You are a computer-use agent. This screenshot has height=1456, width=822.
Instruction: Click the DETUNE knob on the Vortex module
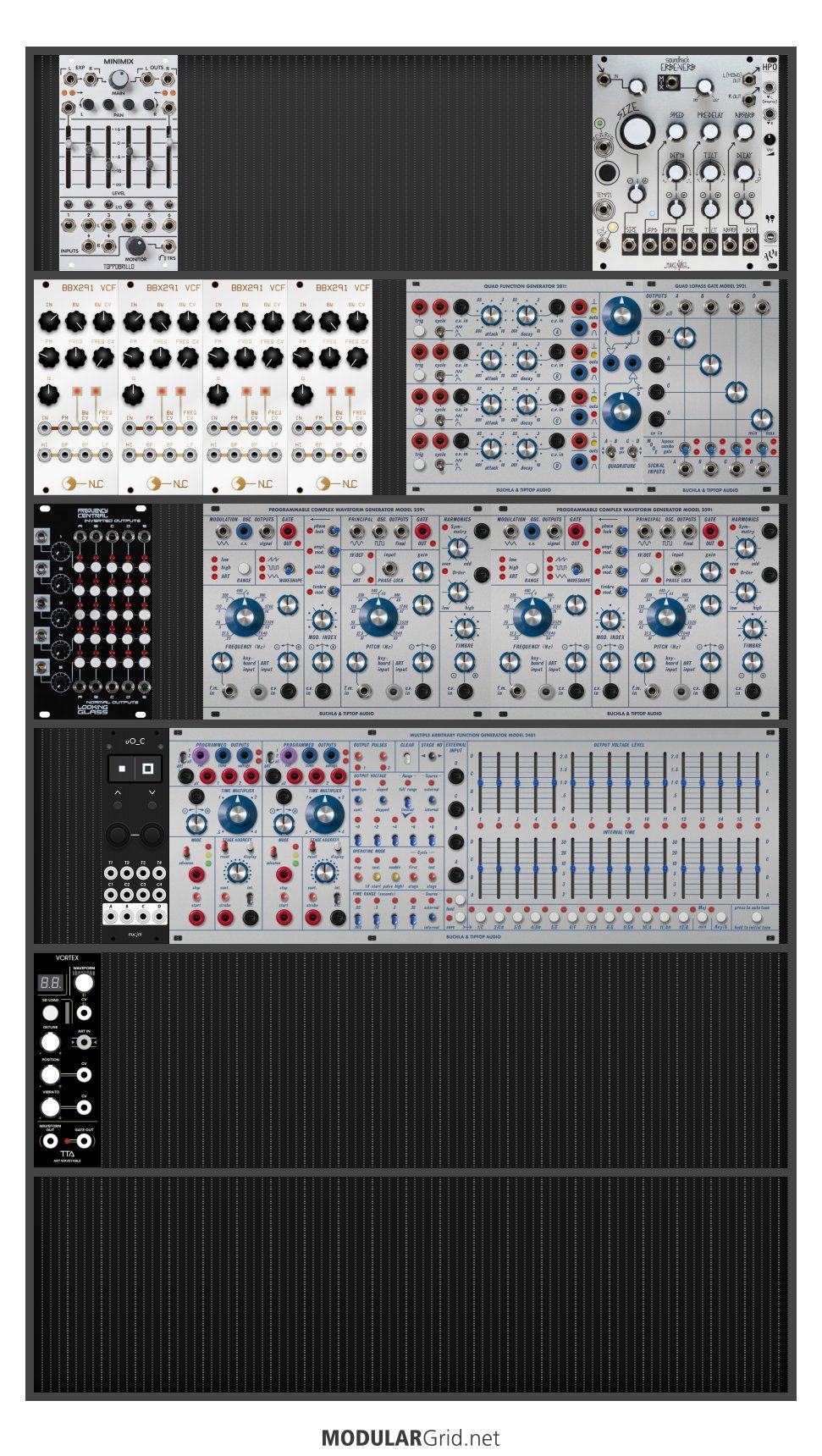[51, 1041]
